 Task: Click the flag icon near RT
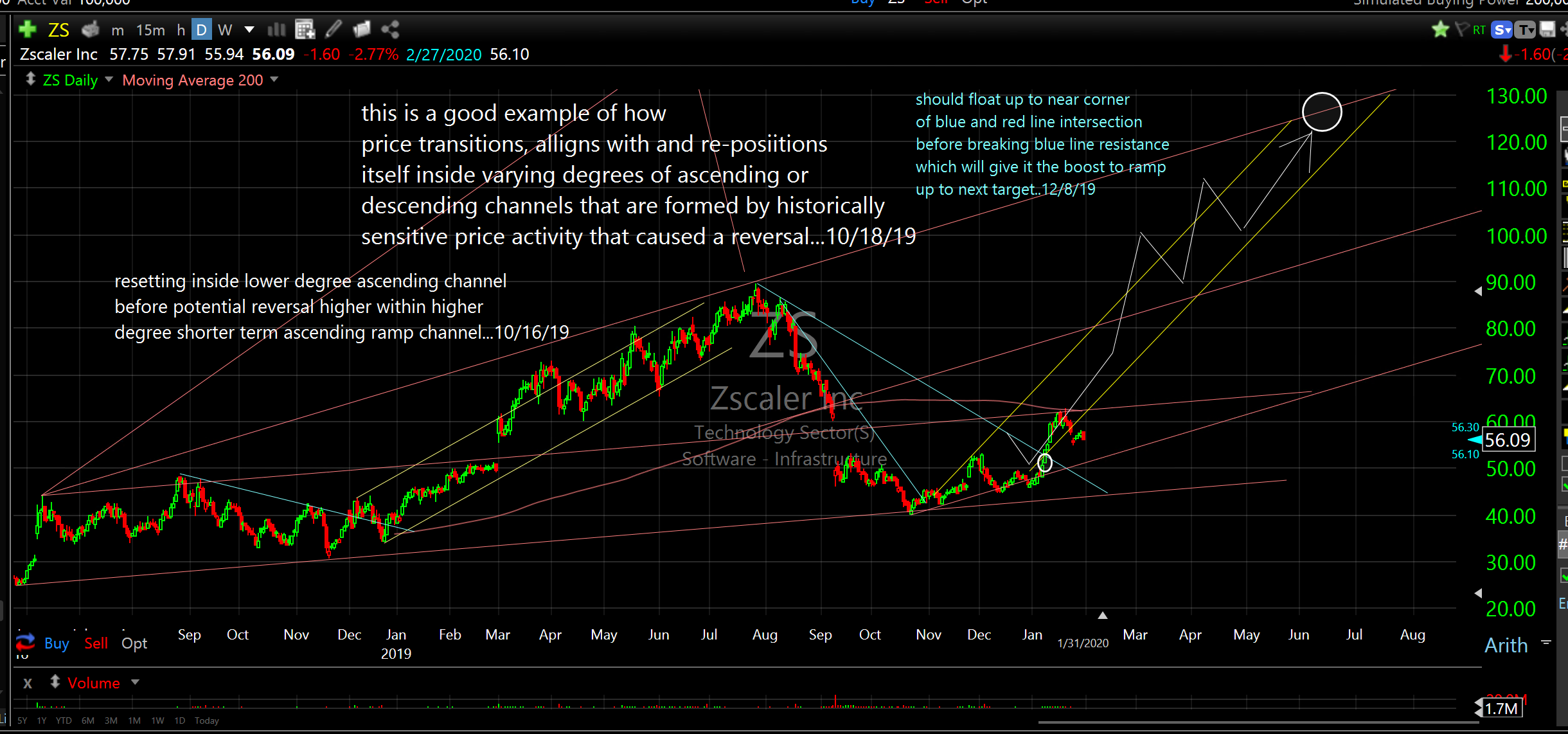pyautogui.click(x=1461, y=30)
